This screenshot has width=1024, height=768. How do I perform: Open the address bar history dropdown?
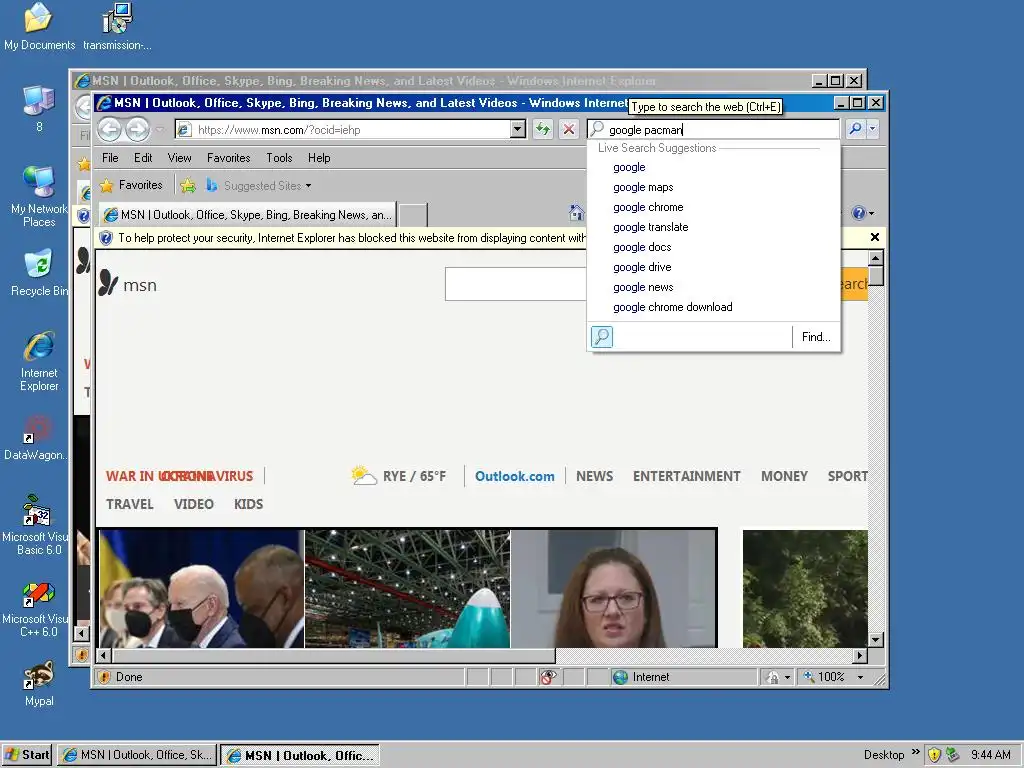click(518, 129)
